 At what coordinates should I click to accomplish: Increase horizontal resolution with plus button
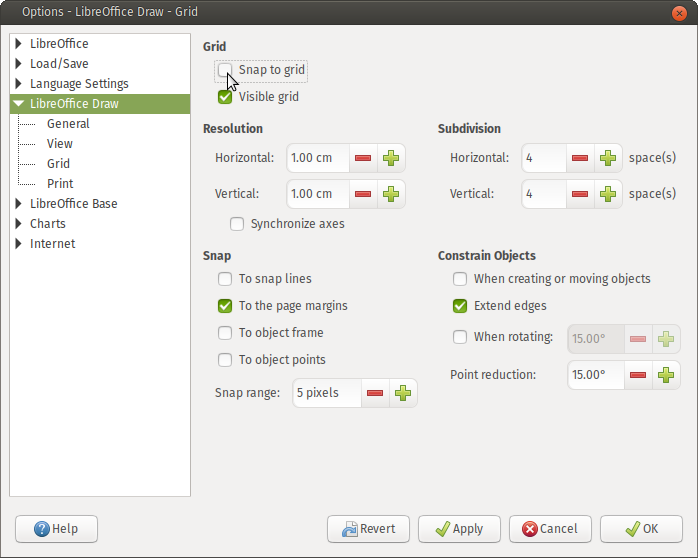click(391, 158)
